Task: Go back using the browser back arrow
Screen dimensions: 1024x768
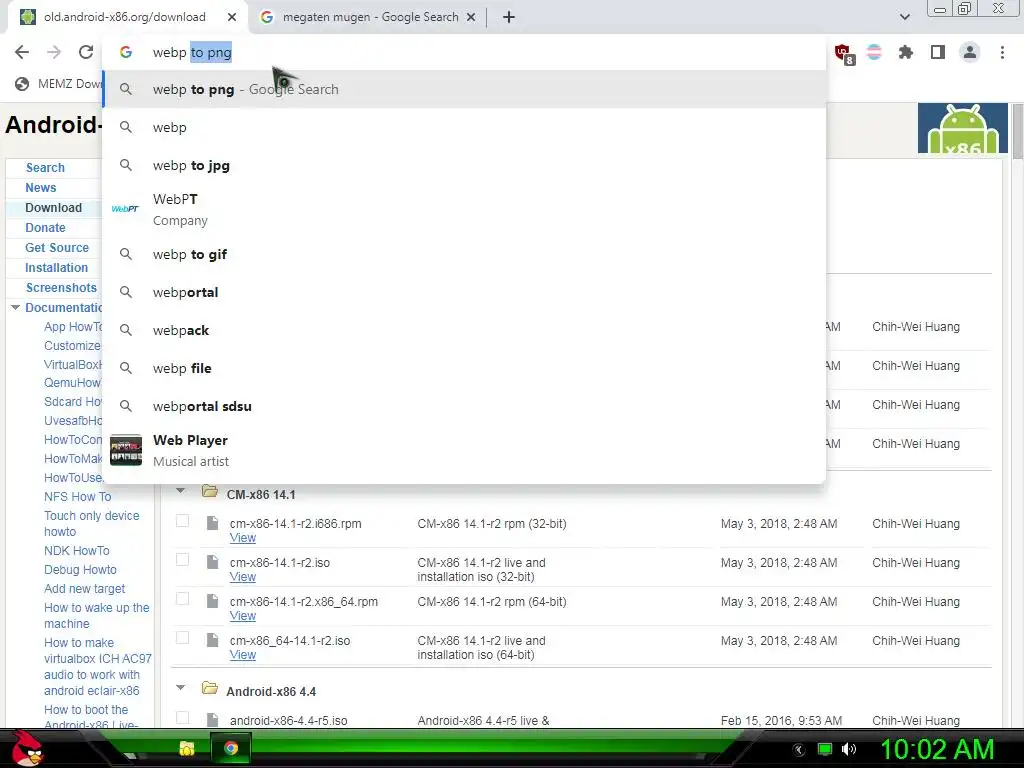Action: click(x=22, y=52)
